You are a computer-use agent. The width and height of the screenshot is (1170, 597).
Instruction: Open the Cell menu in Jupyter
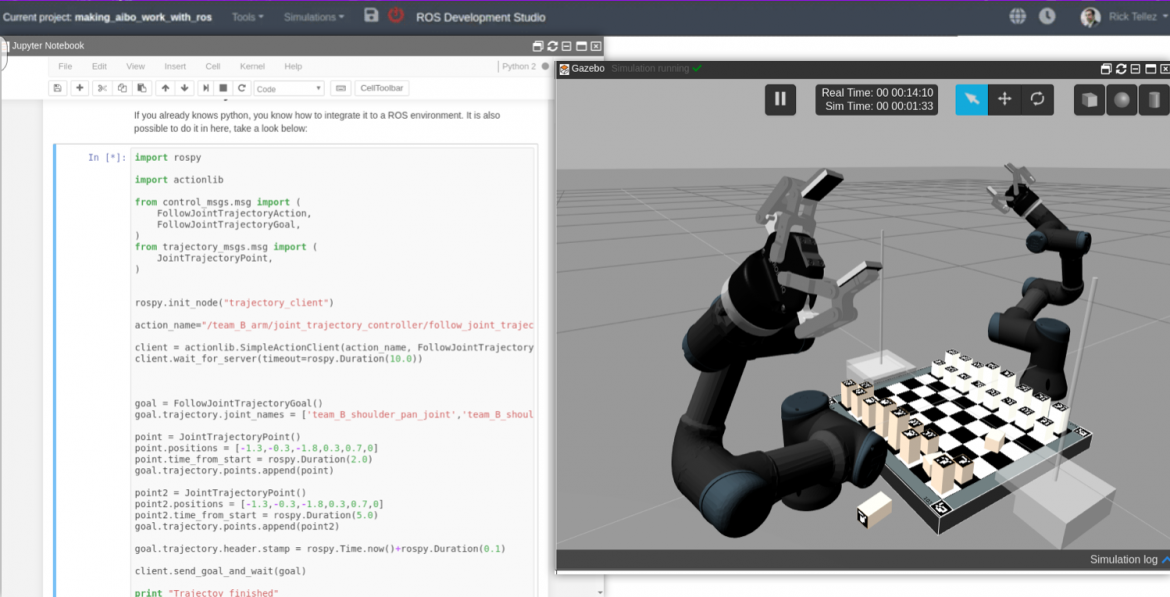[213, 66]
